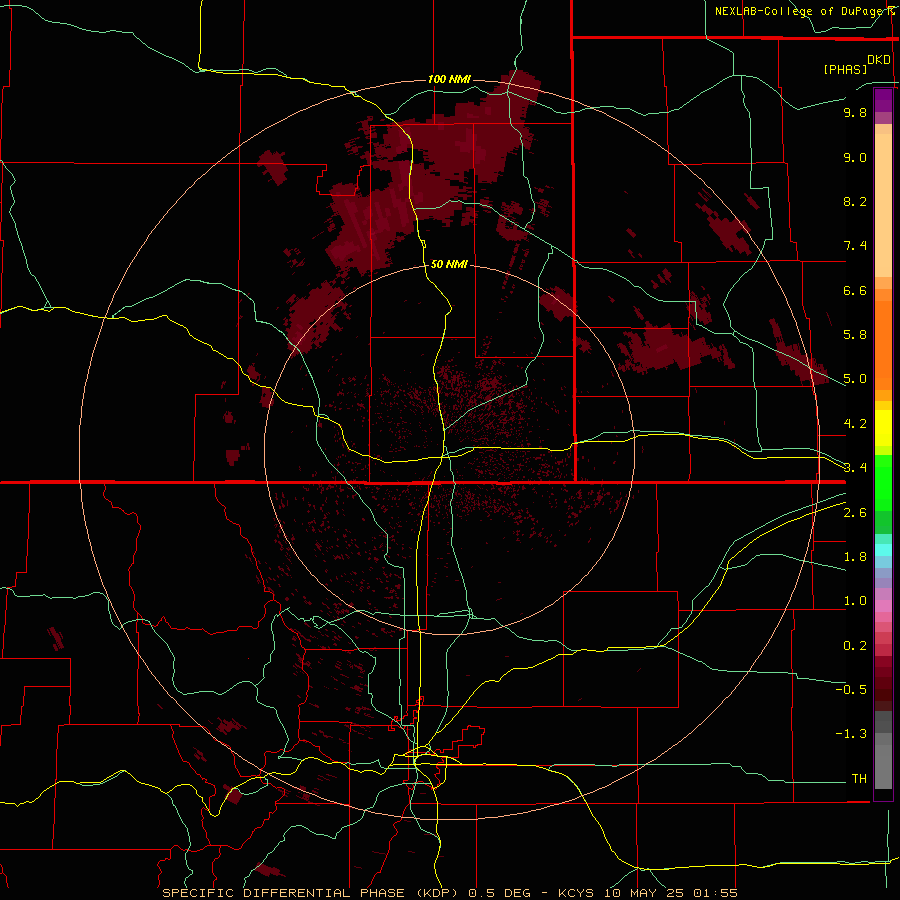The height and width of the screenshot is (900, 900).
Task: Click the 2.6 value on color scale
Action: tap(855, 513)
